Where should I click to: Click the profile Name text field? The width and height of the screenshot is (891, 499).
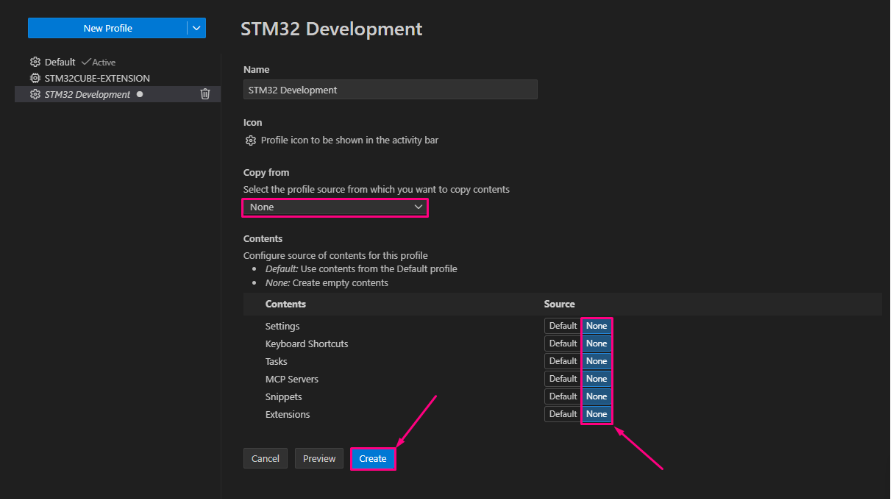coord(390,90)
